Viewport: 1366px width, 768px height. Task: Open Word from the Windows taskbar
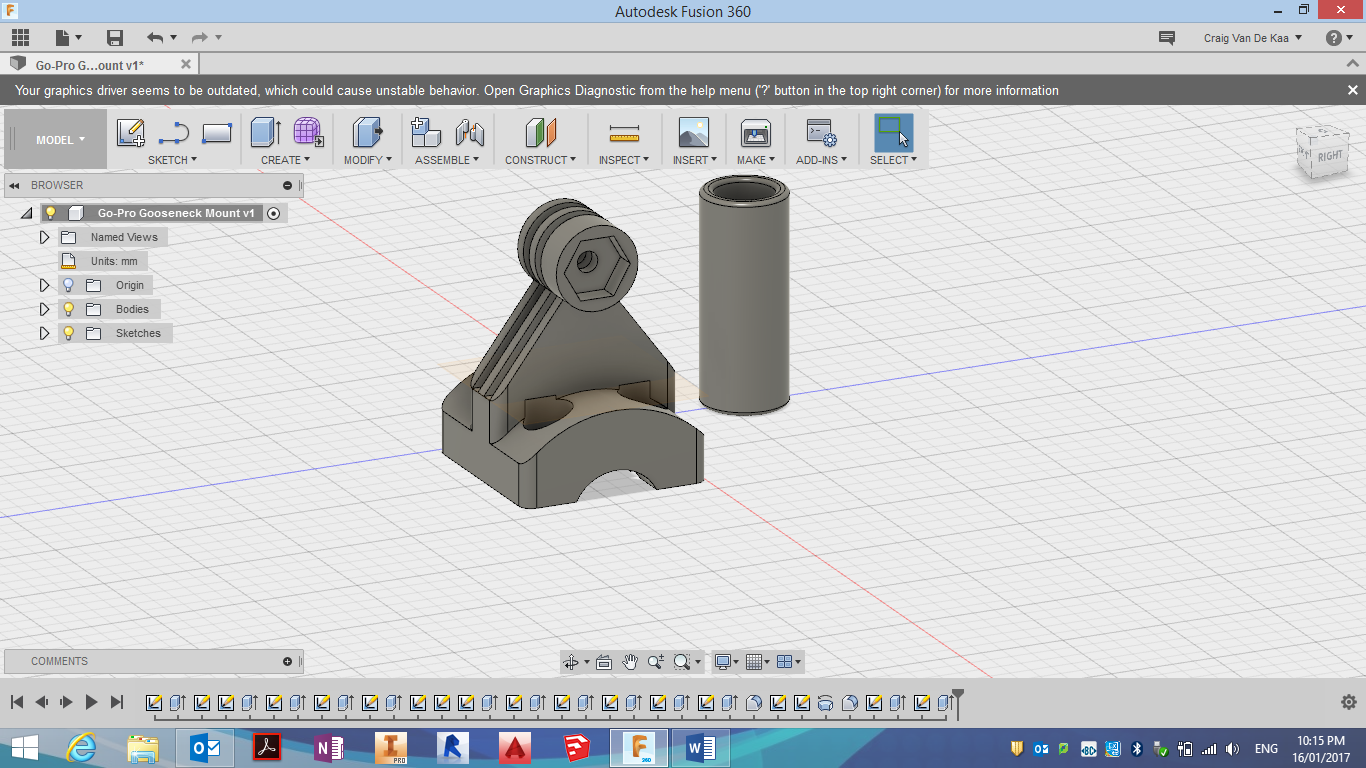[701, 747]
